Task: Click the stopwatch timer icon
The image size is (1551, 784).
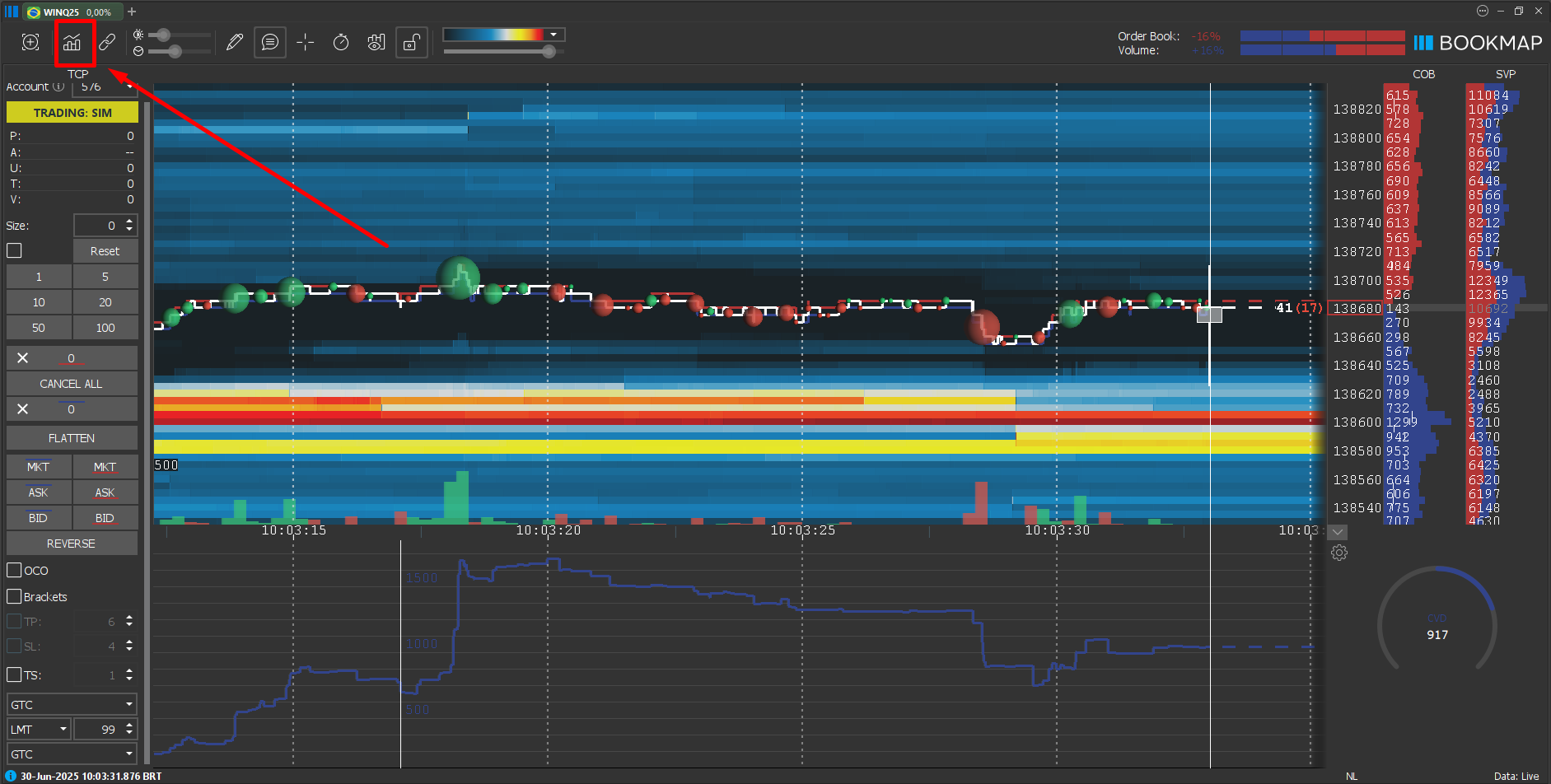Action: coord(341,42)
